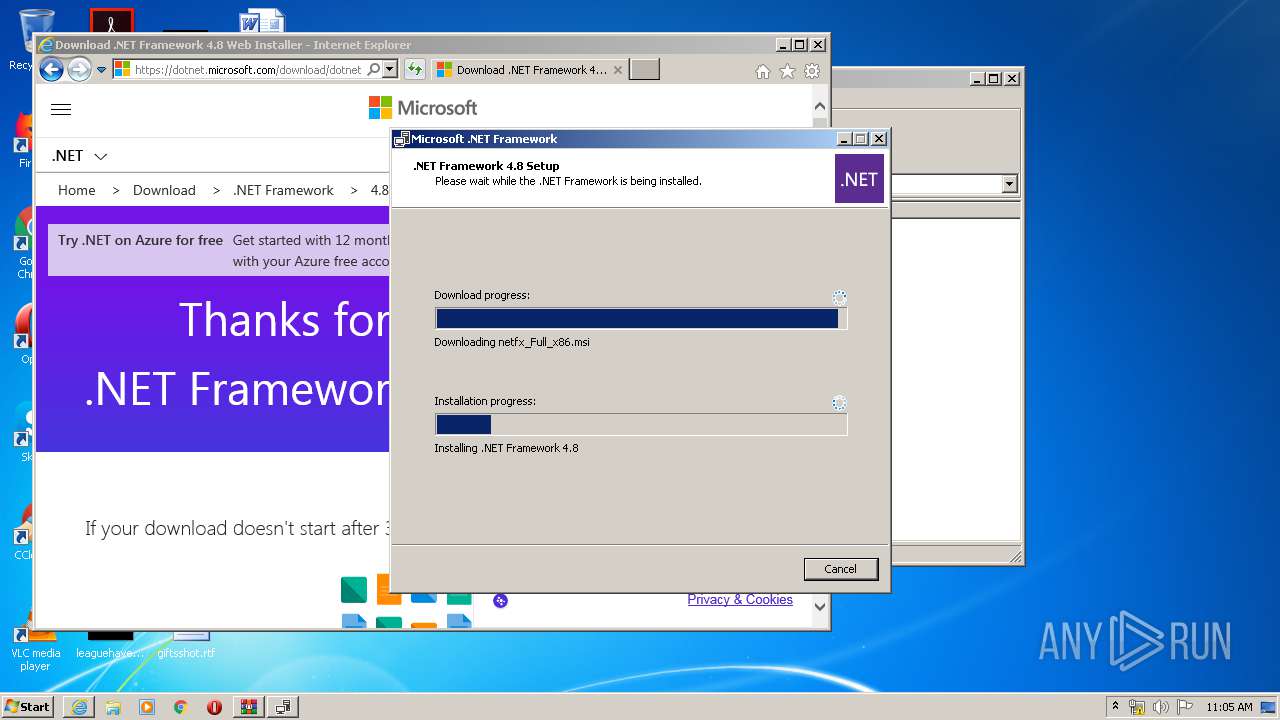Click the Microsoft .NET Framework title bar icon

(x=402, y=139)
